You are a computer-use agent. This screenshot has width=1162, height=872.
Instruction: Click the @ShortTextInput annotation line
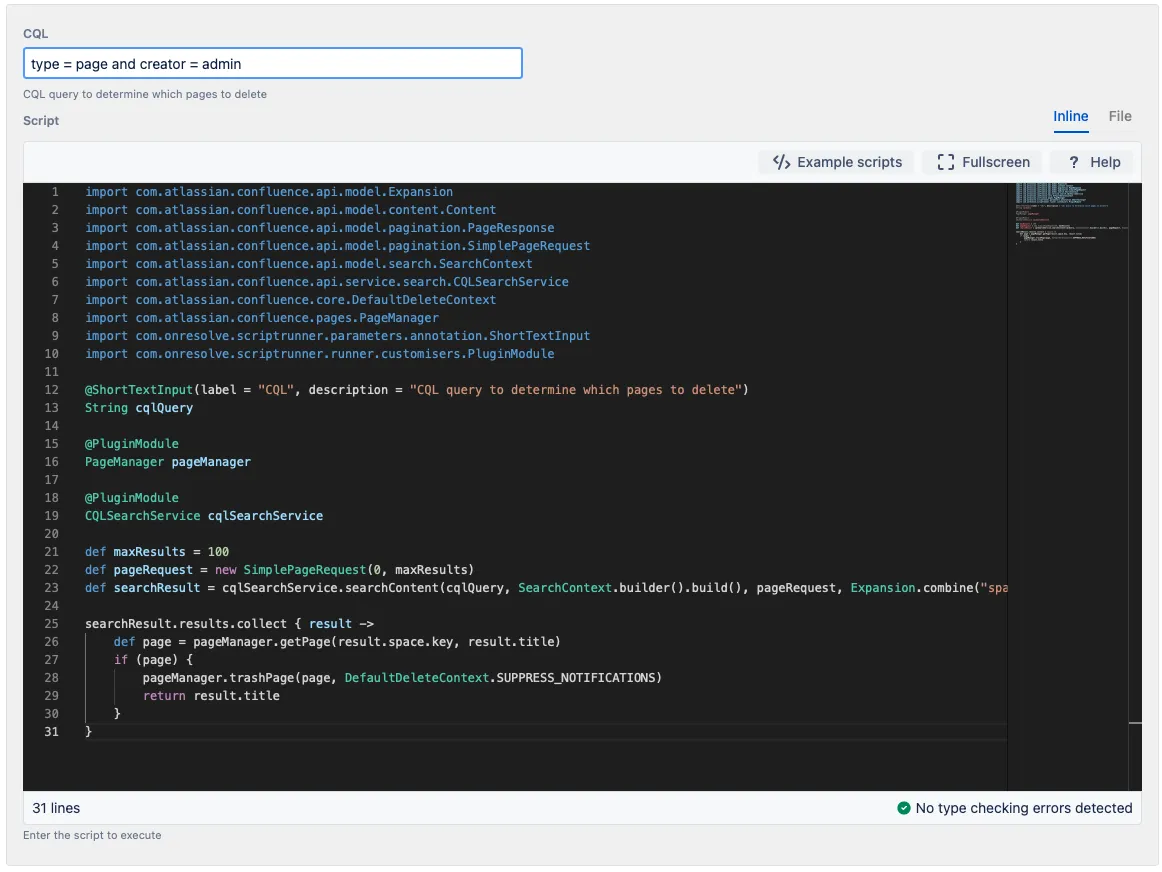[x=416, y=390]
